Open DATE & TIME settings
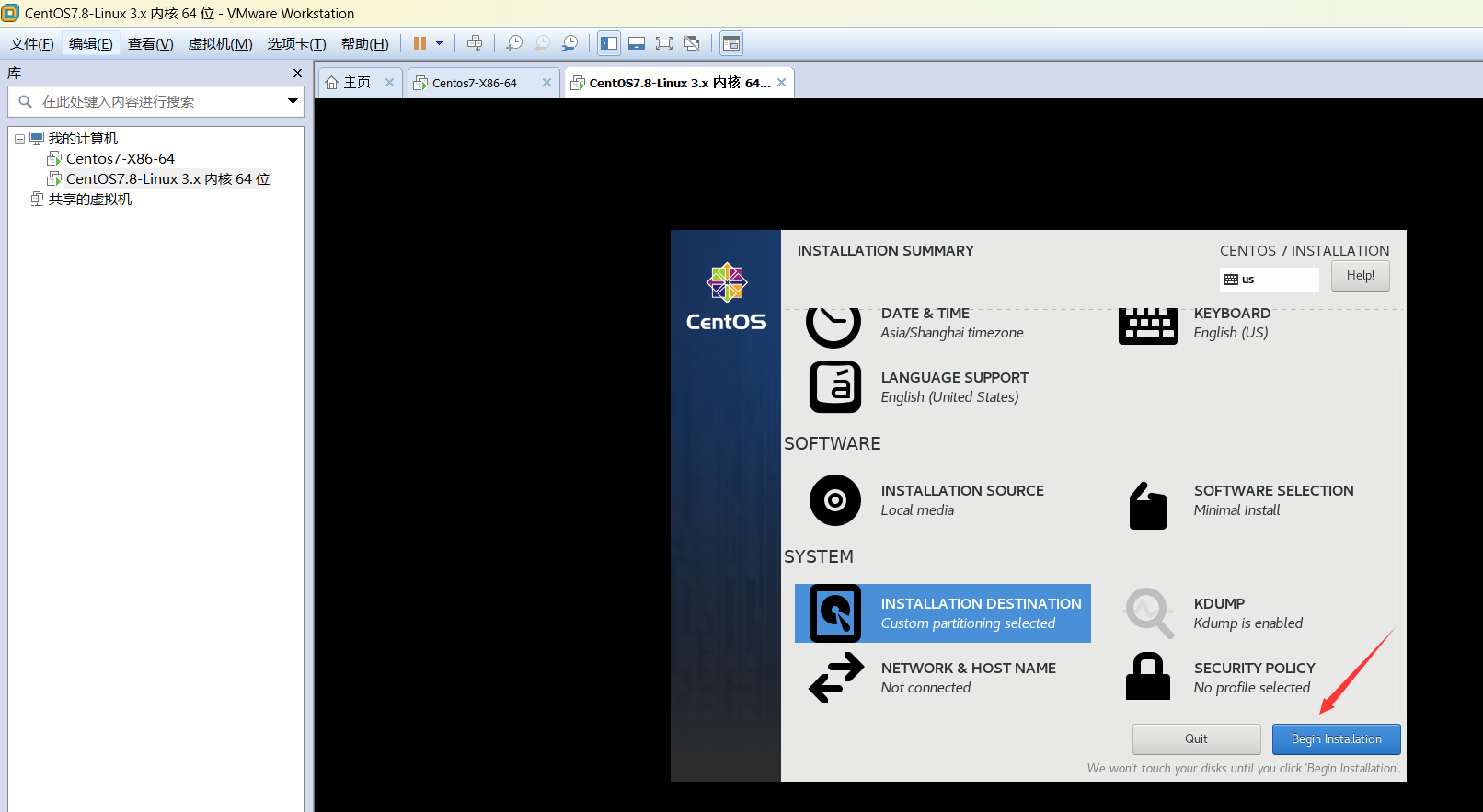Screen dimensions: 1483x812 coord(951,323)
